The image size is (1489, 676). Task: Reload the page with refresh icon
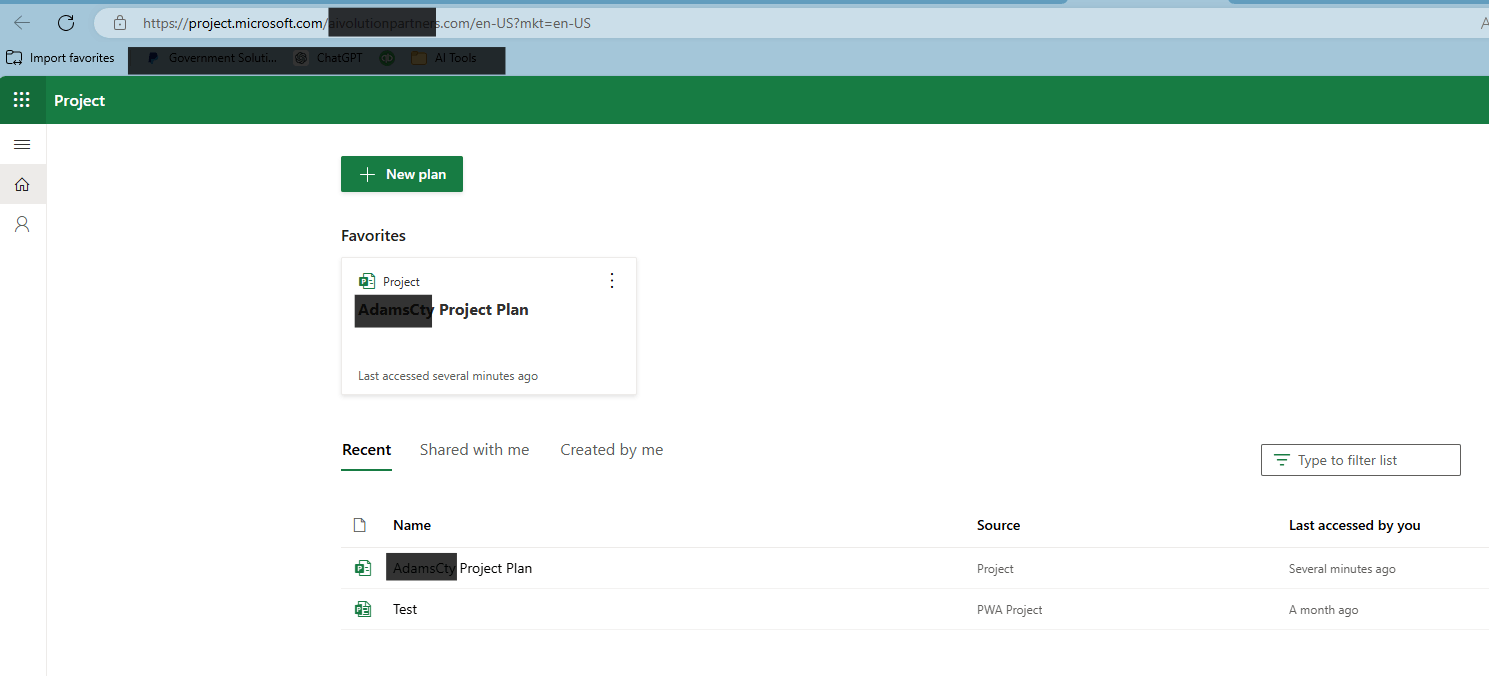click(66, 22)
